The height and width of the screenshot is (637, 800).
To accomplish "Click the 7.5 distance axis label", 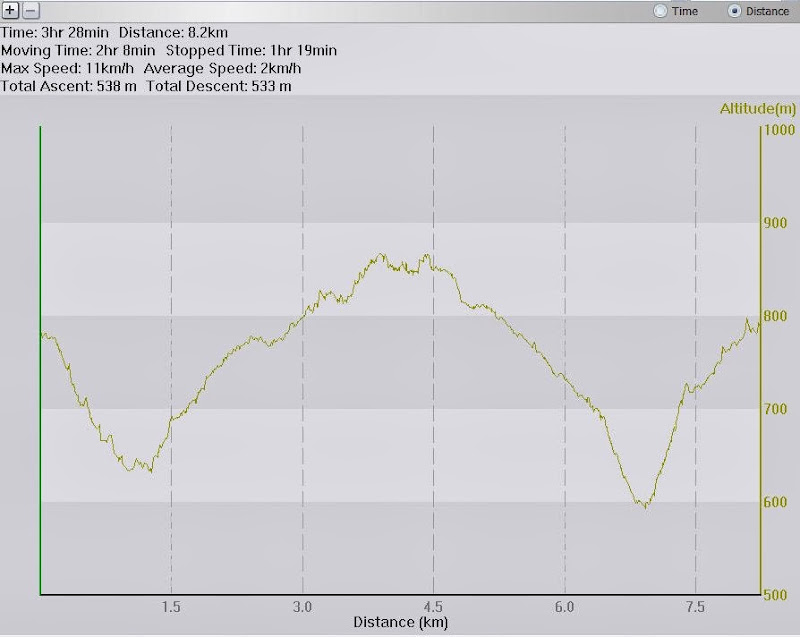I will coord(695,607).
